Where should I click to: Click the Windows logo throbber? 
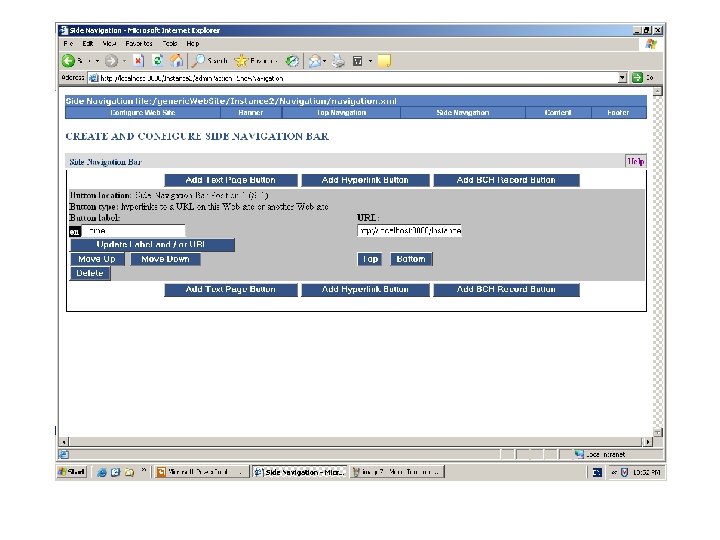coord(651,44)
